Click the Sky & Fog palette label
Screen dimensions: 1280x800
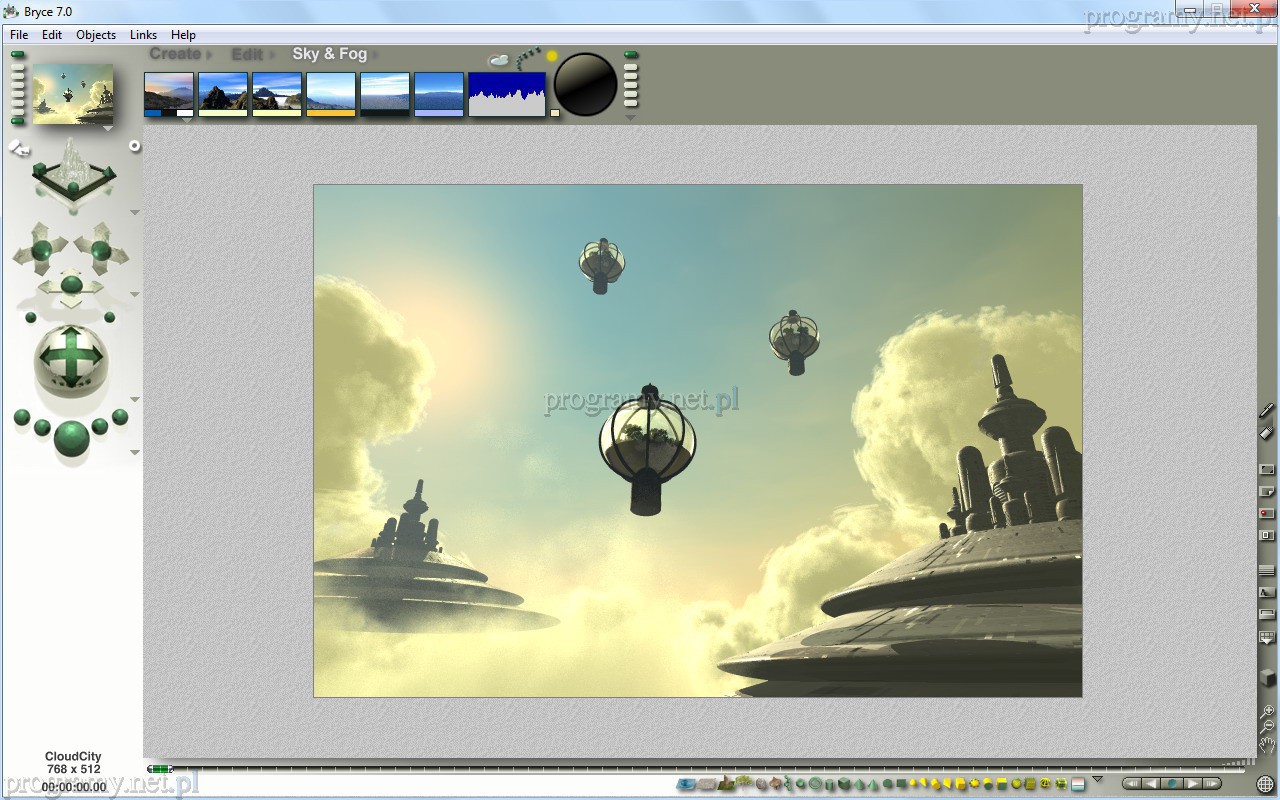coord(329,54)
